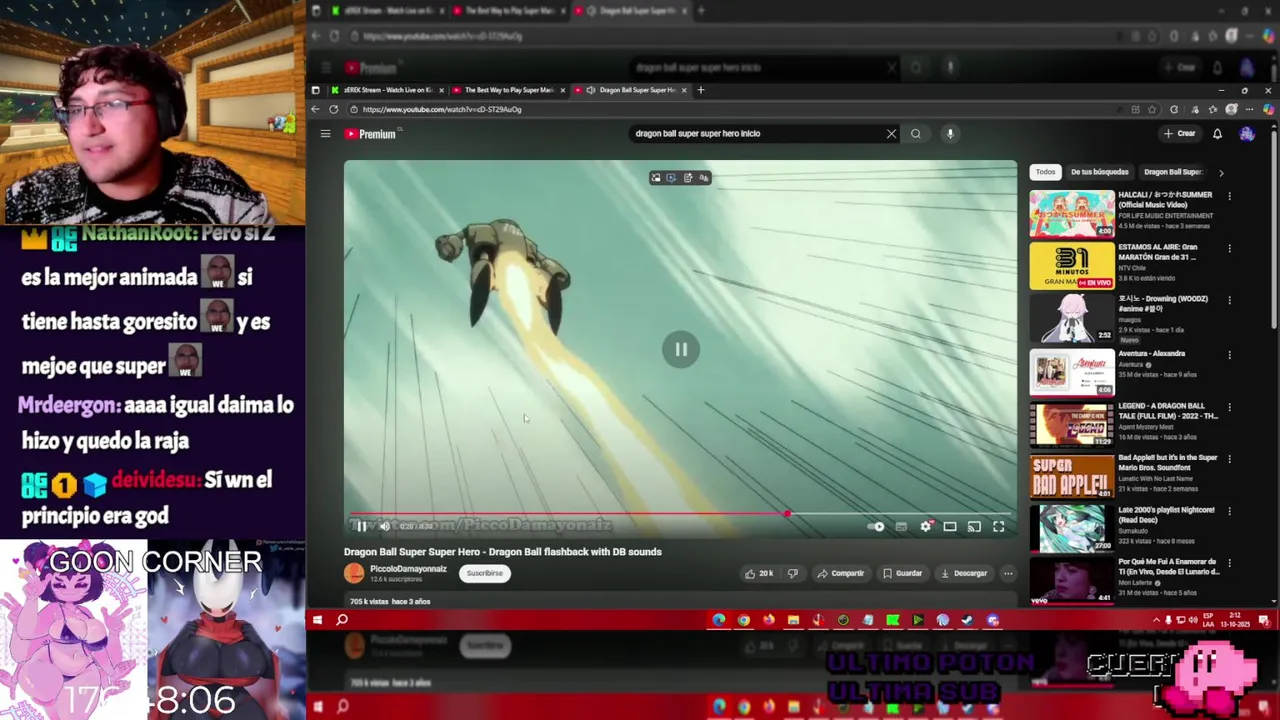Open options for Drowning video
Image resolution: width=1280 pixels, height=720 pixels.
1229,301
